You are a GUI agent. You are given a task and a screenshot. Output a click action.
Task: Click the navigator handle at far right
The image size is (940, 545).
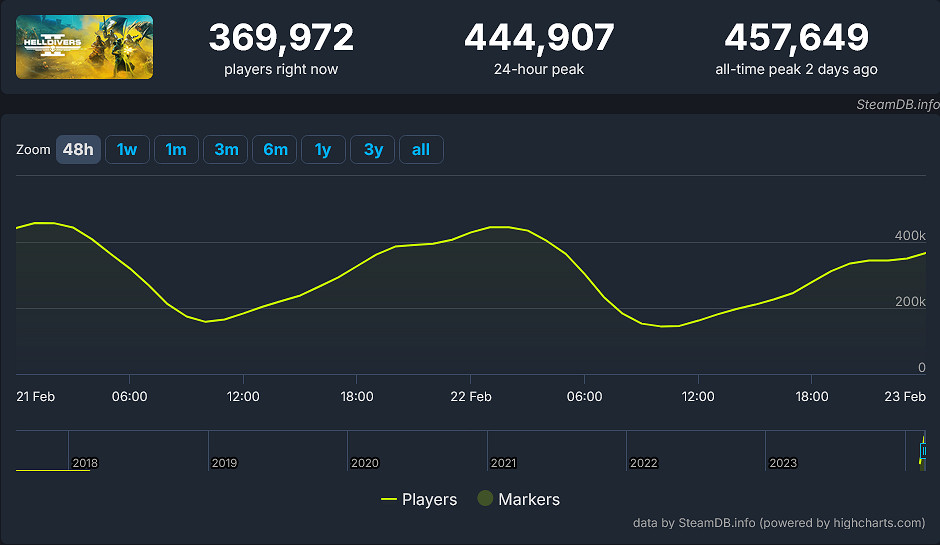point(923,451)
